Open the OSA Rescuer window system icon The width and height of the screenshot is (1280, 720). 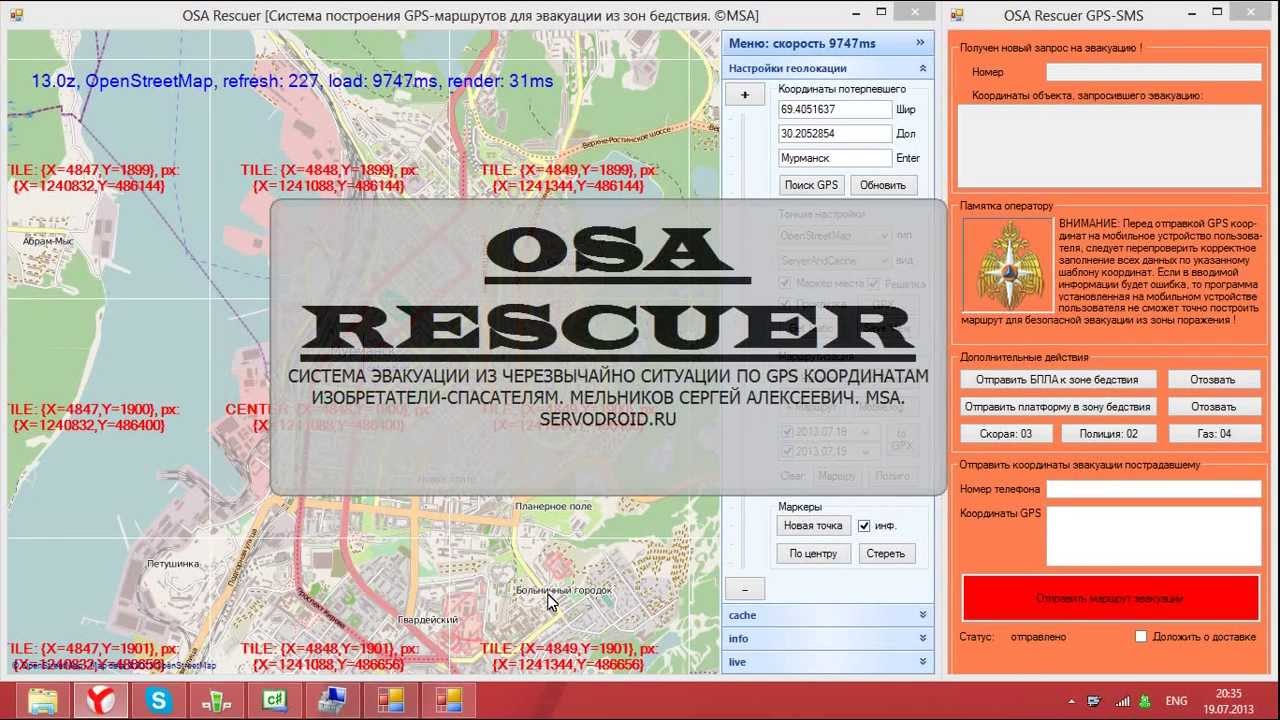pos(17,16)
